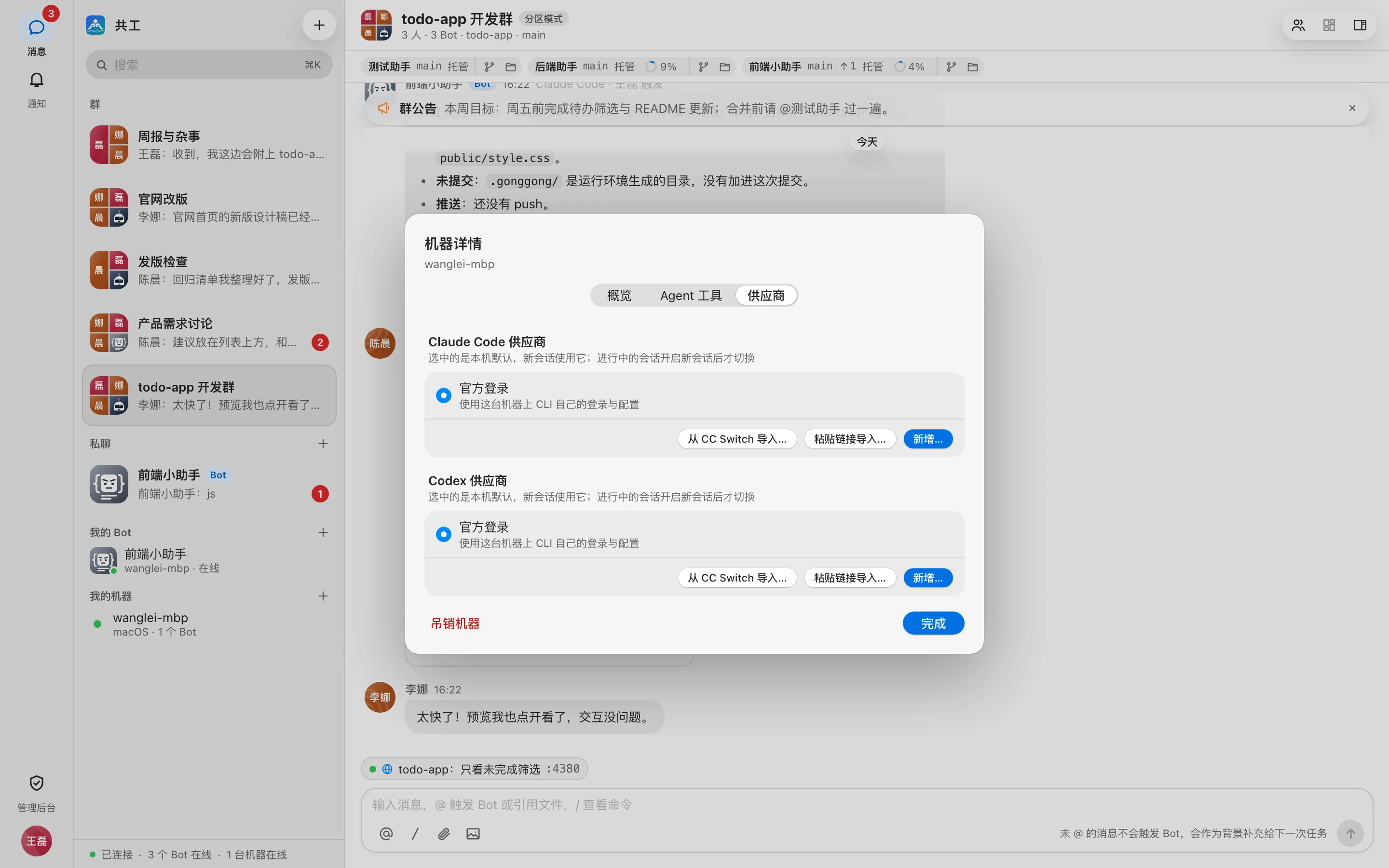Switch to the Agent 工具 tab

point(691,296)
